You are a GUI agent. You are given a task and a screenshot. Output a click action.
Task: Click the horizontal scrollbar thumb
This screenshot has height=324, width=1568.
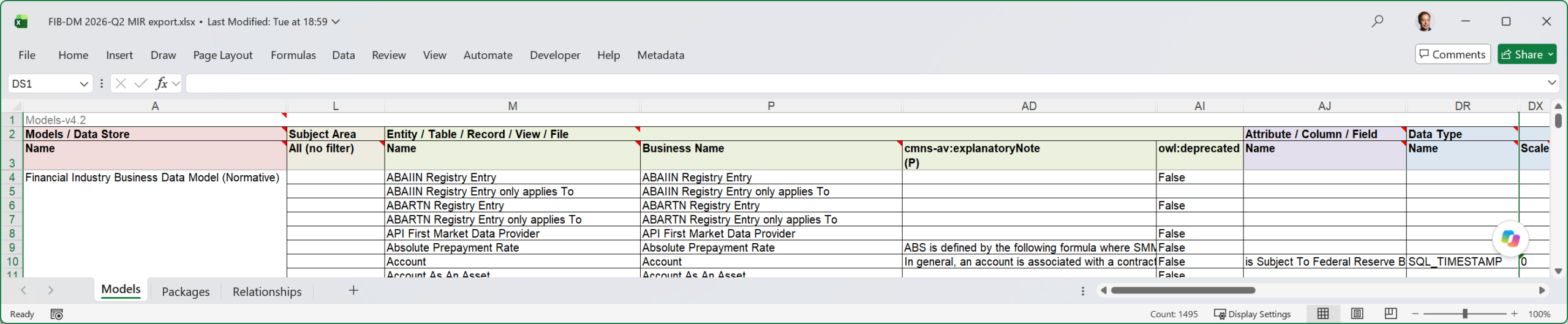[x=1183, y=290]
